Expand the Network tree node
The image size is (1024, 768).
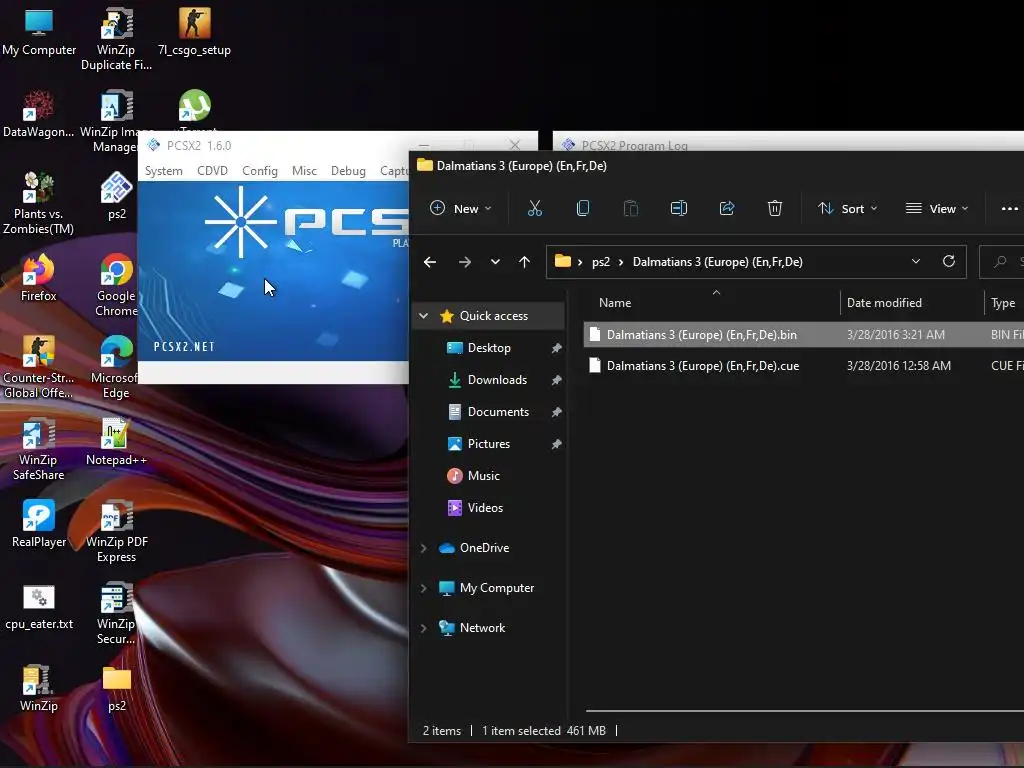[423, 628]
